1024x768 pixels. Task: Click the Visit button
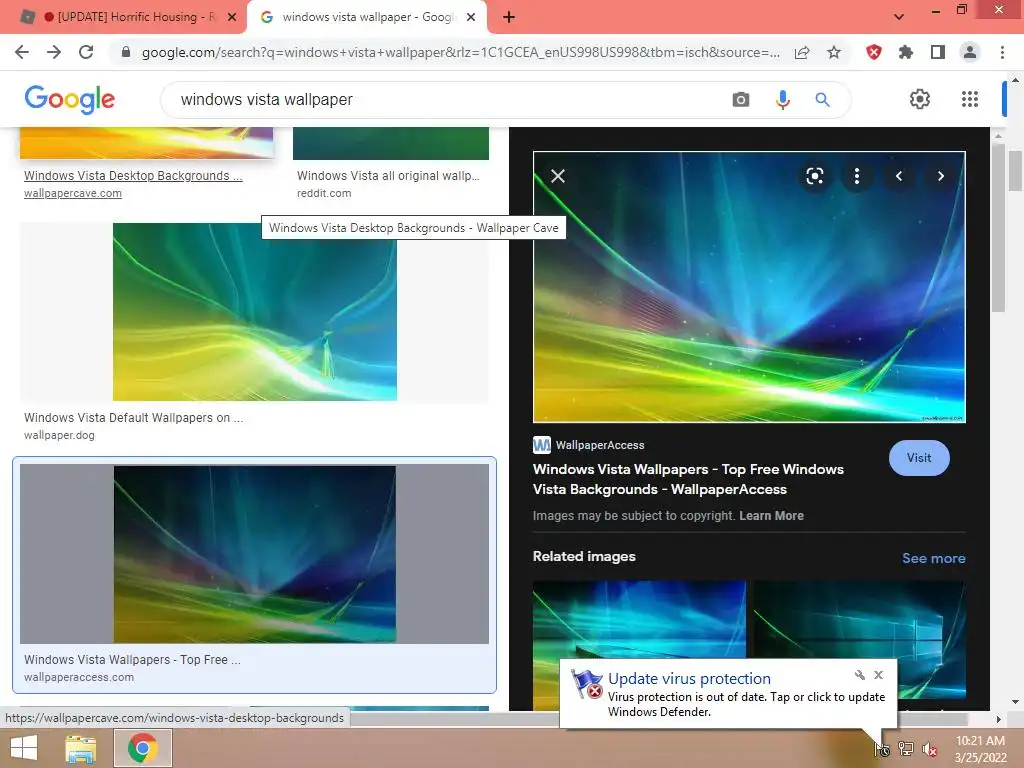click(919, 458)
